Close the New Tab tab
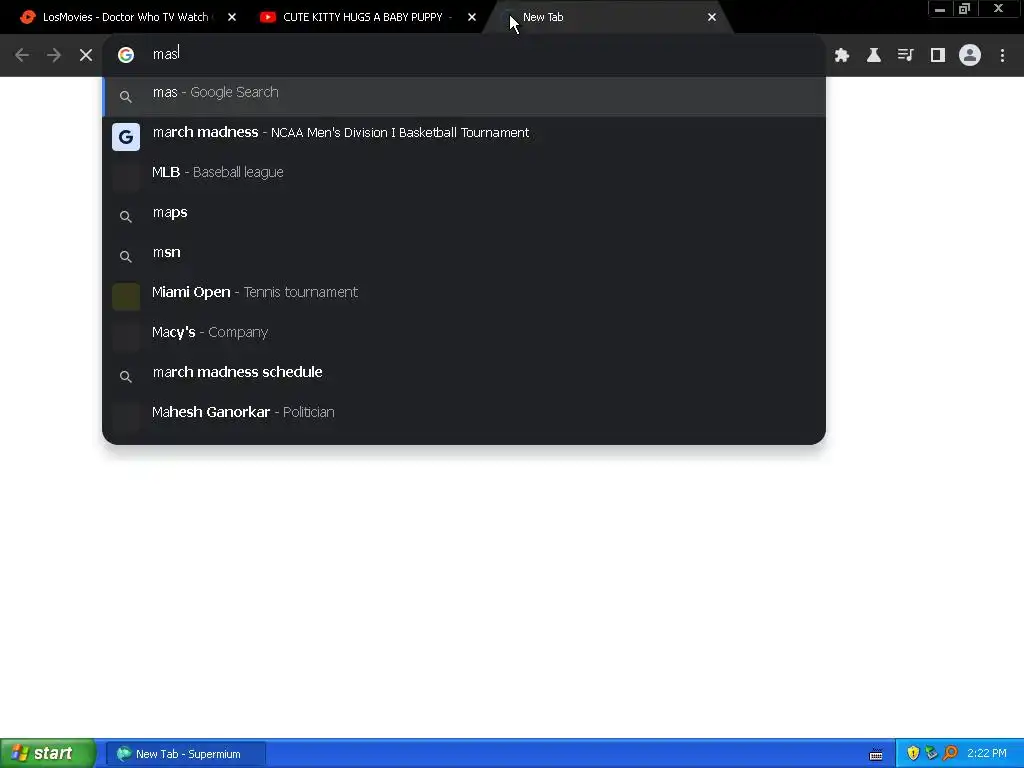Screen dimensions: 1024x768 pyautogui.click(x=712, y=17)
